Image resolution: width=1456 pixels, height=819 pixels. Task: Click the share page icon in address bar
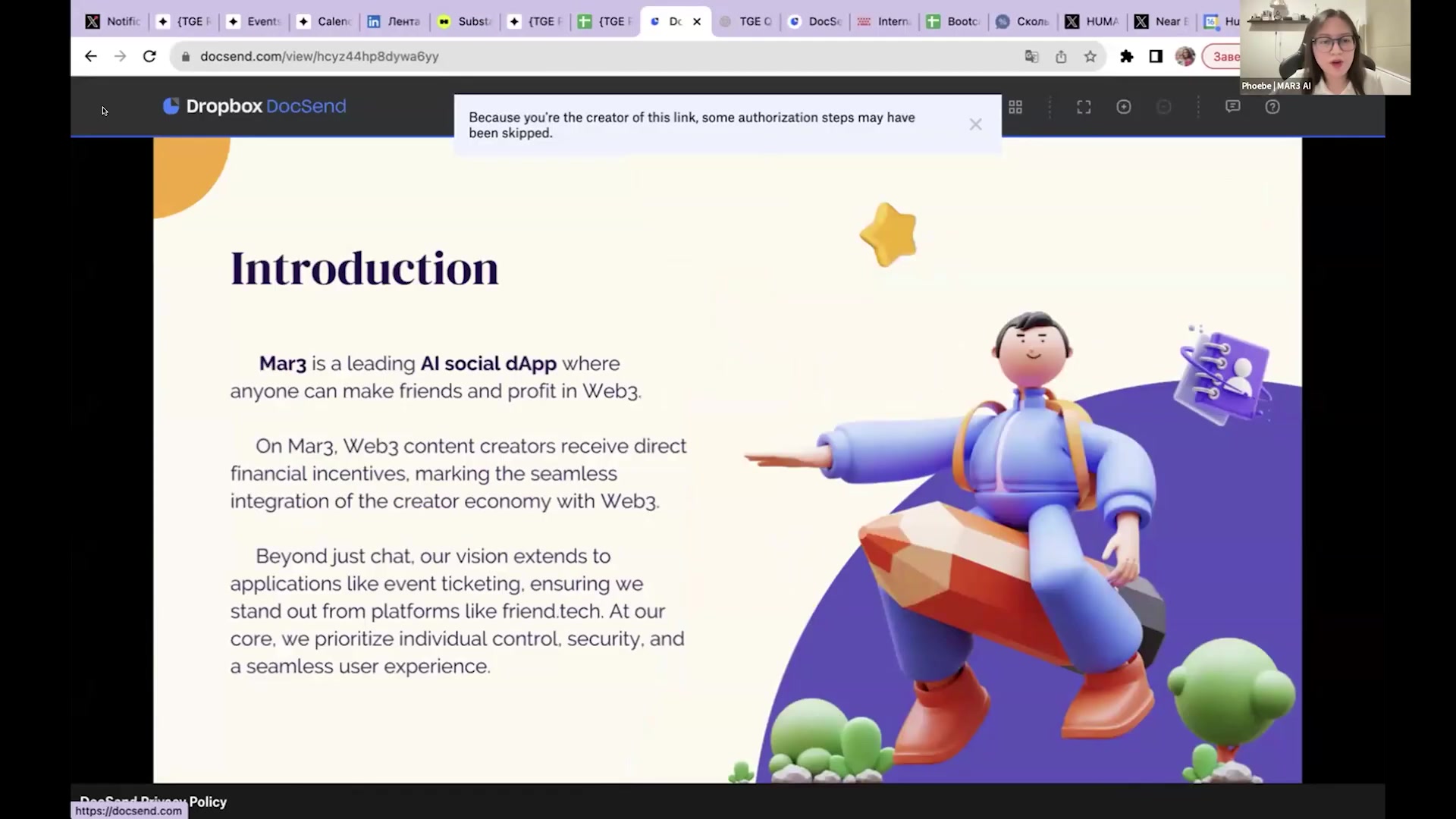tap(1061, 56)
